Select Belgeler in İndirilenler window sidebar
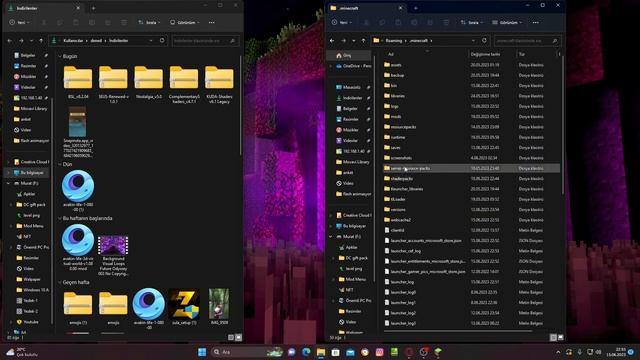 pyautogui.click(x=28, y=55)
